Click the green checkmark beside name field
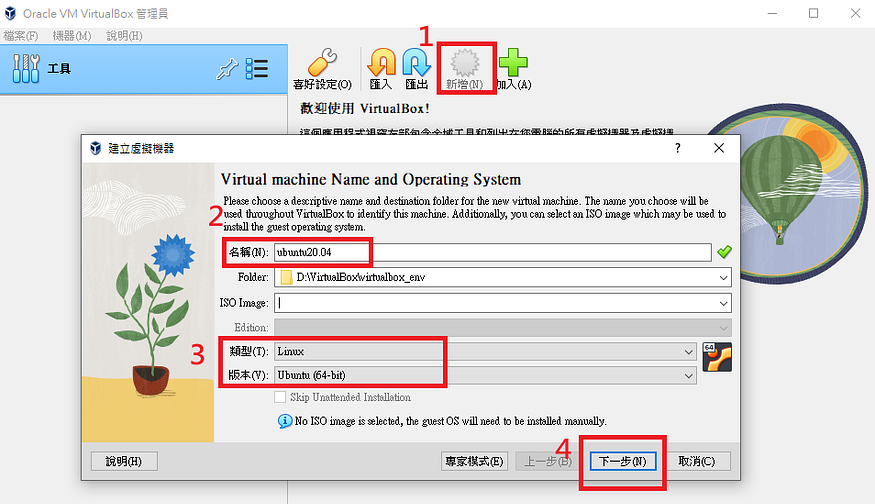The width and height of the screenshot is (875, 504). 724,252
